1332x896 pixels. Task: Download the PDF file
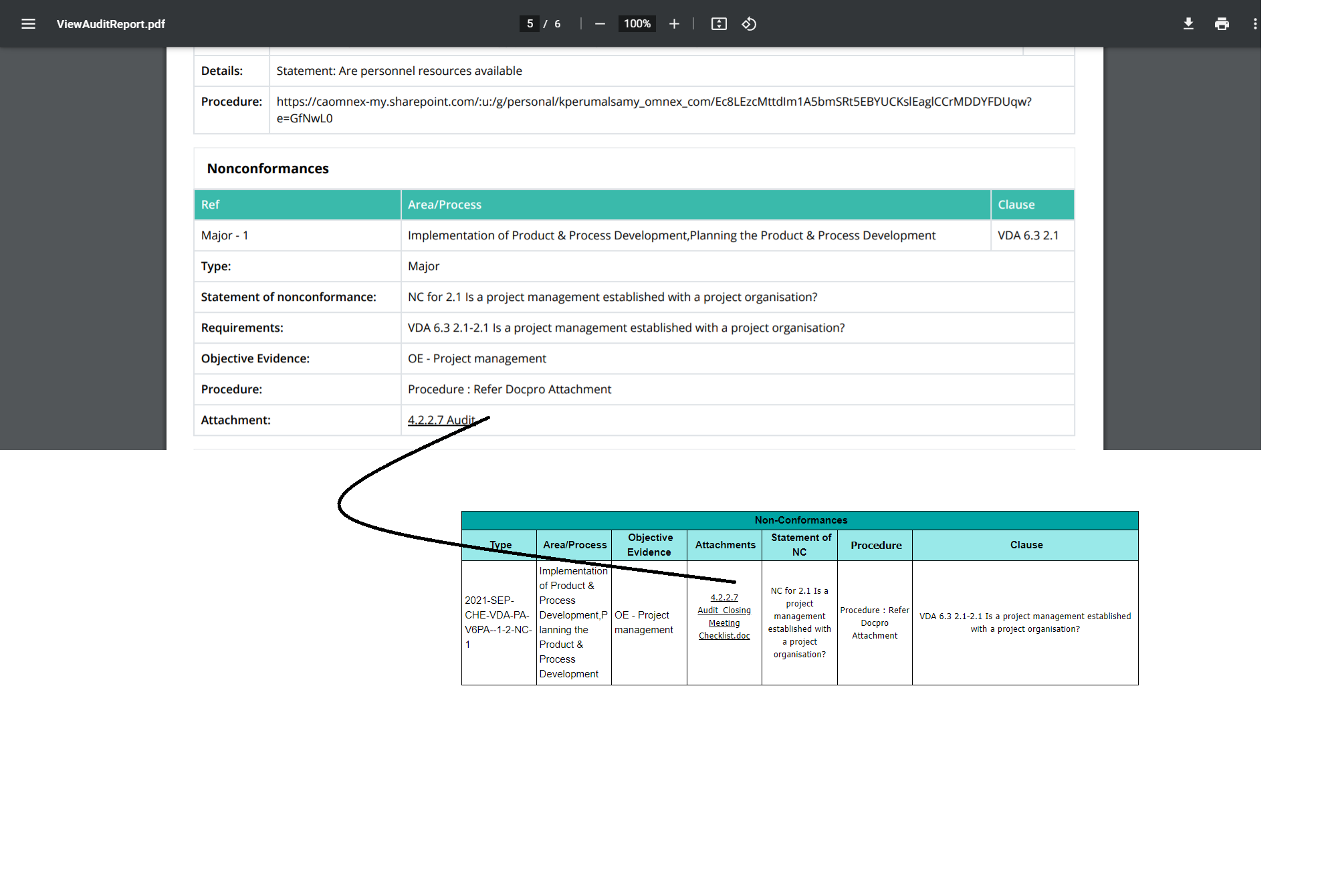(1188, 24)
